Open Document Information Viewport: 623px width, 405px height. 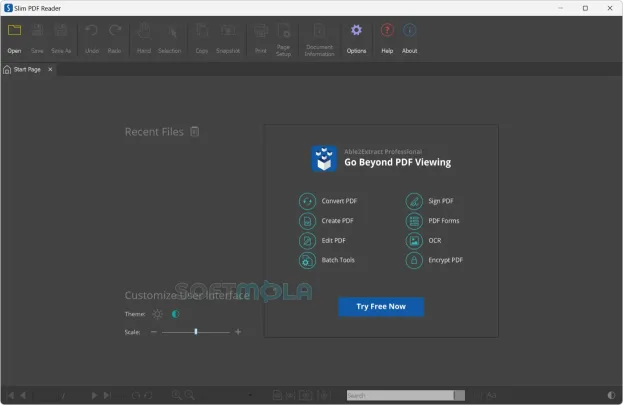click(x=319, y=30)
